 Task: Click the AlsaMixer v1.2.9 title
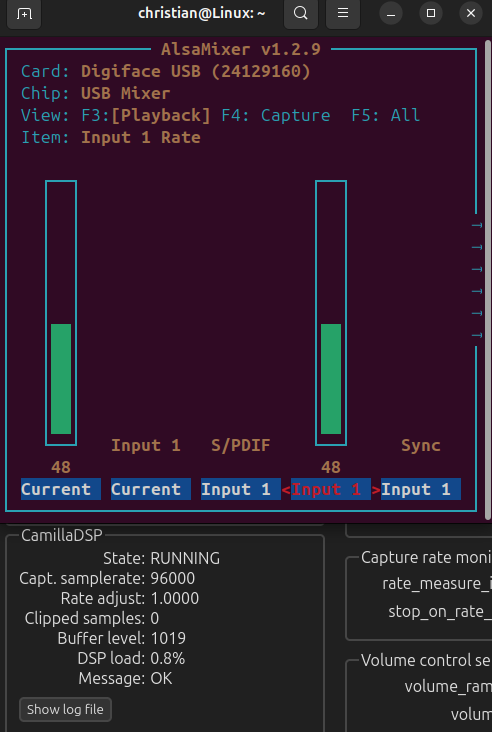[241, 49]
